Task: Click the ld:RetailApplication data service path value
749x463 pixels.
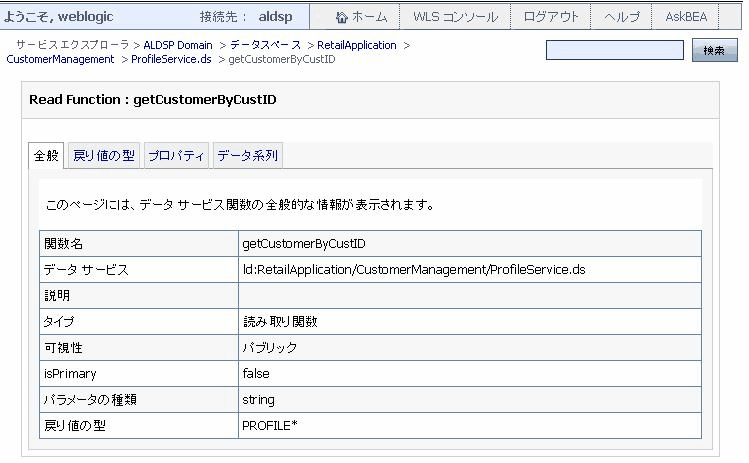Action: point(414,269)
